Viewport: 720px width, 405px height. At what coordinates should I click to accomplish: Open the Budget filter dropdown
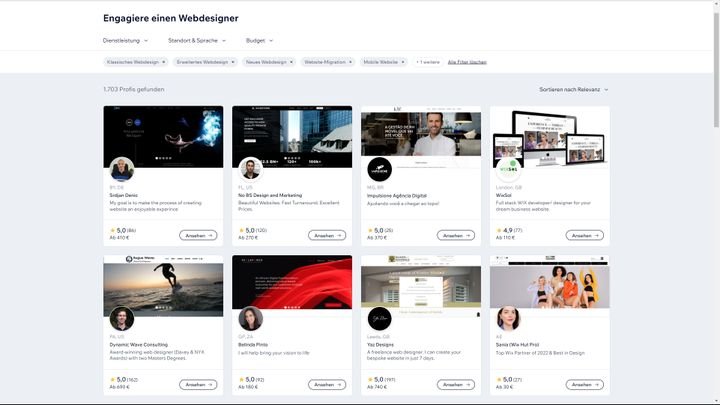pos(259,40)
